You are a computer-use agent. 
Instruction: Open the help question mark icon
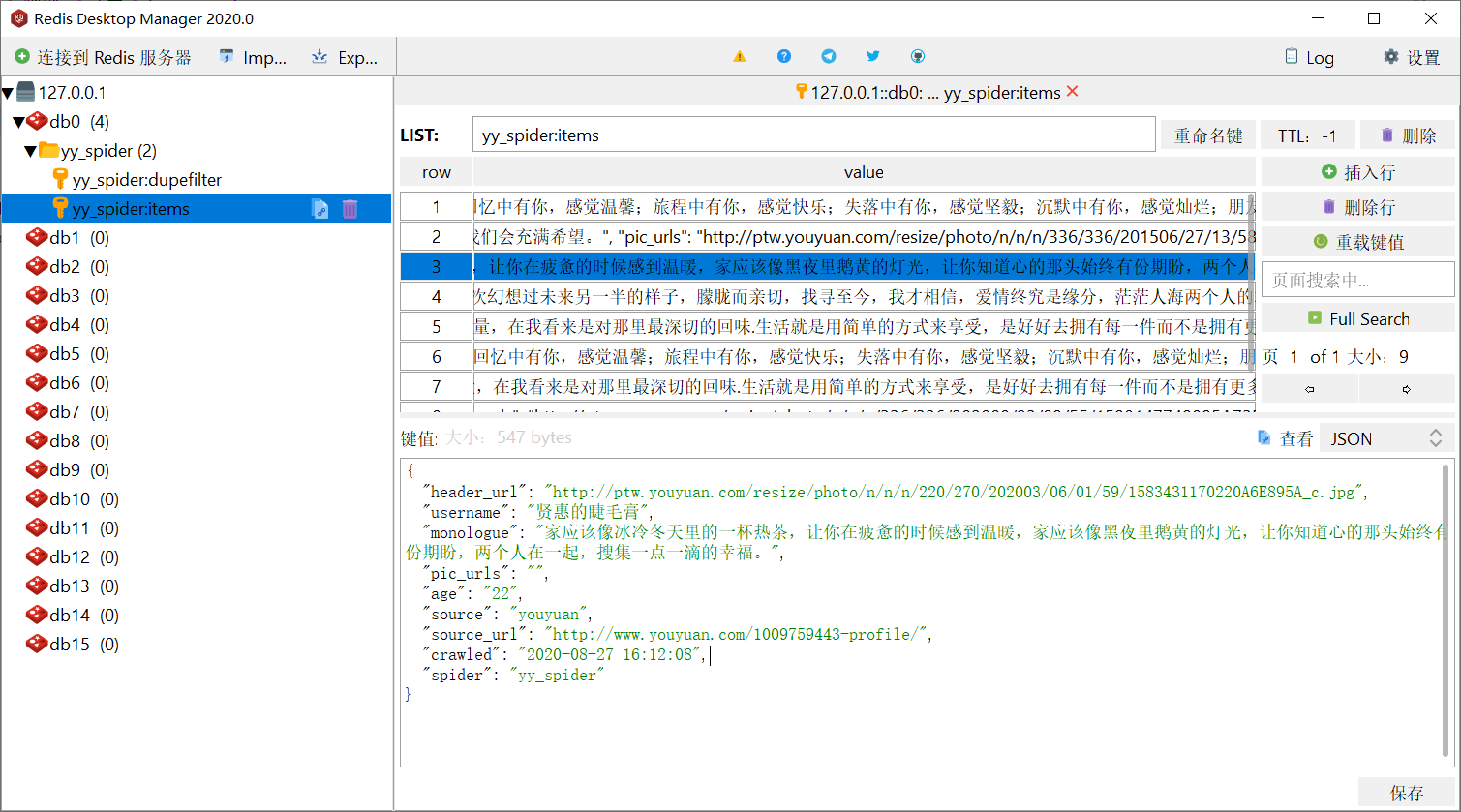(x=783, y=56)
